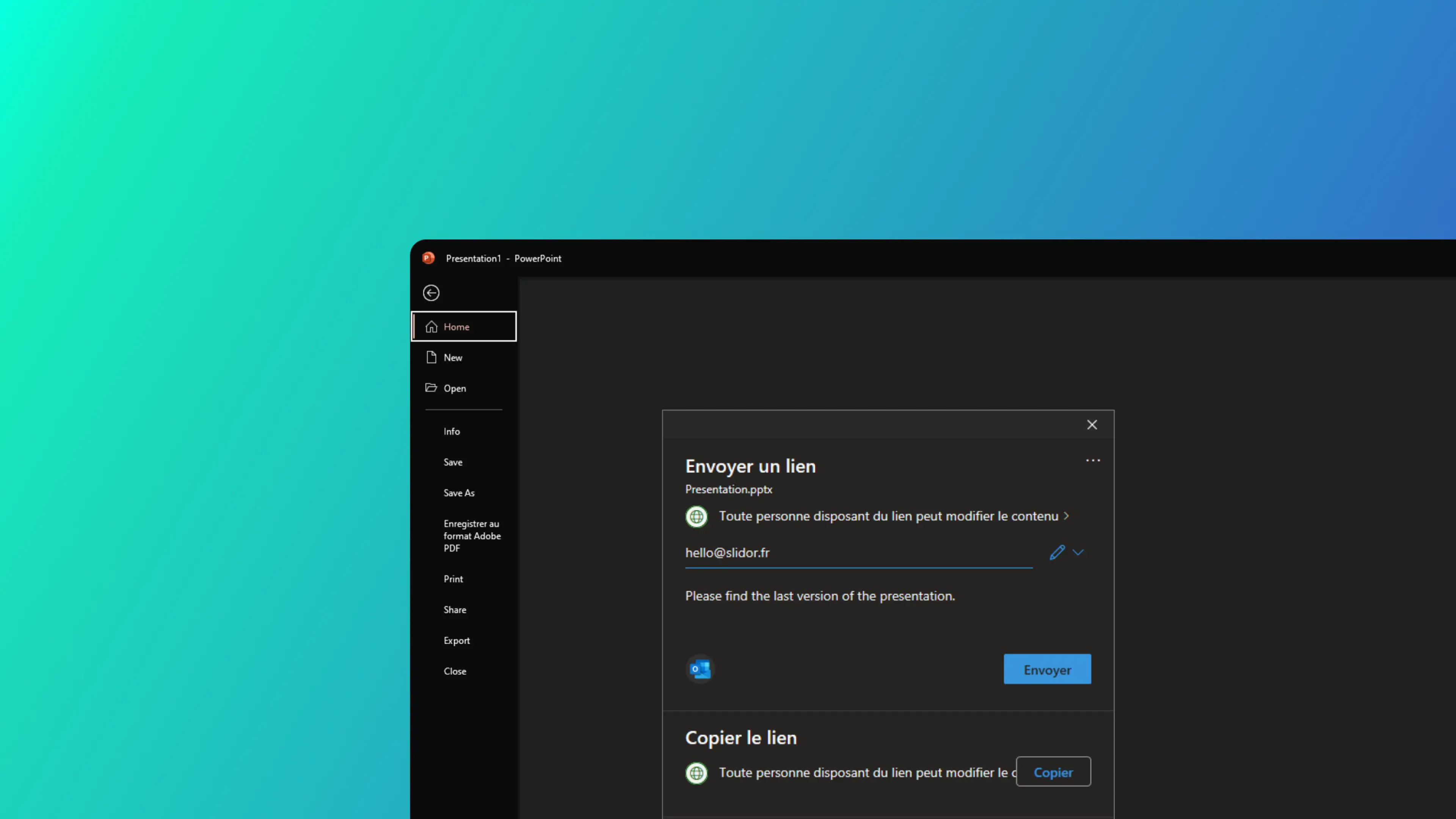Click the Outlook icon in share dialog
The width and height of the screenshot is (1456, 819).
700,669
